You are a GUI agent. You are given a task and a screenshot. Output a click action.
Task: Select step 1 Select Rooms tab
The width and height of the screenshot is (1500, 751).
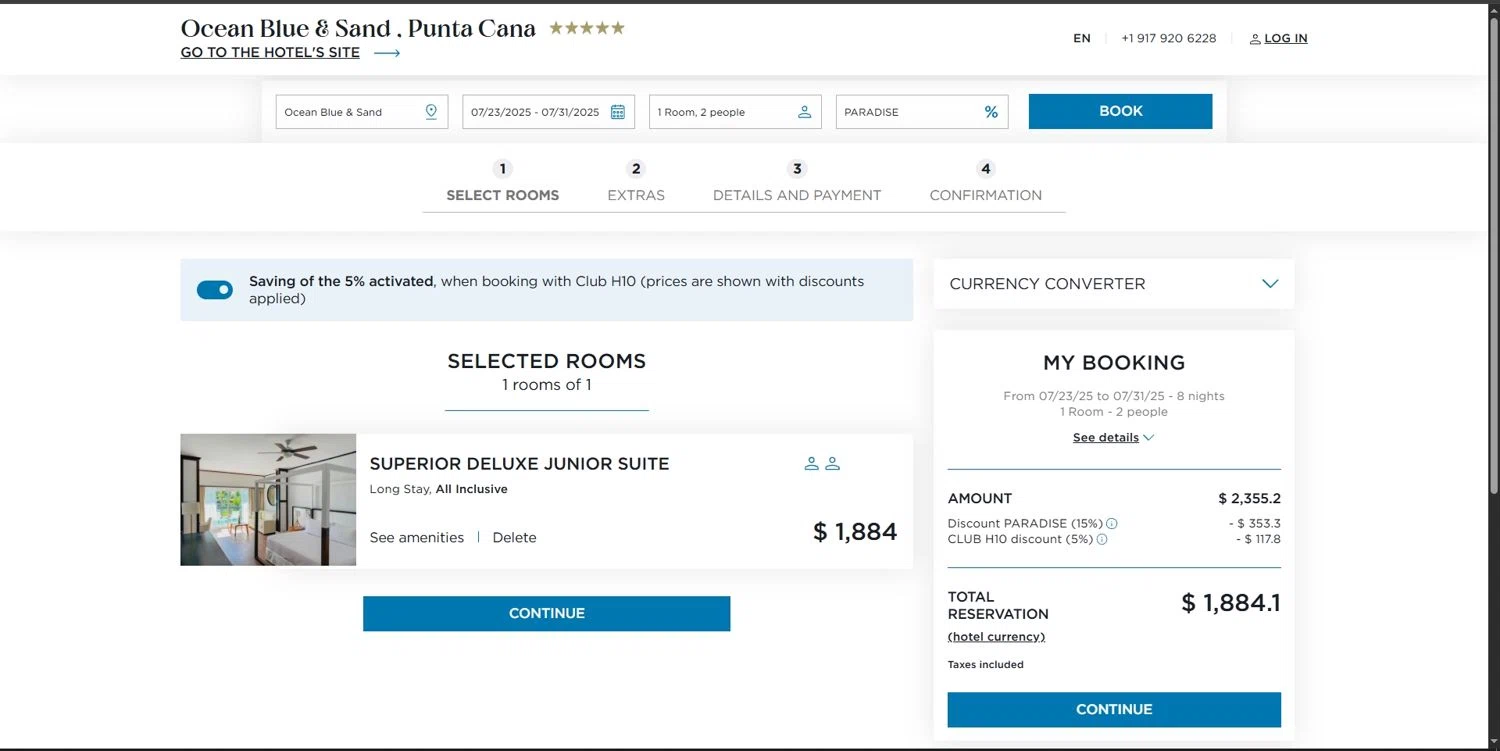pyautogui.click(x=503, y=183)
